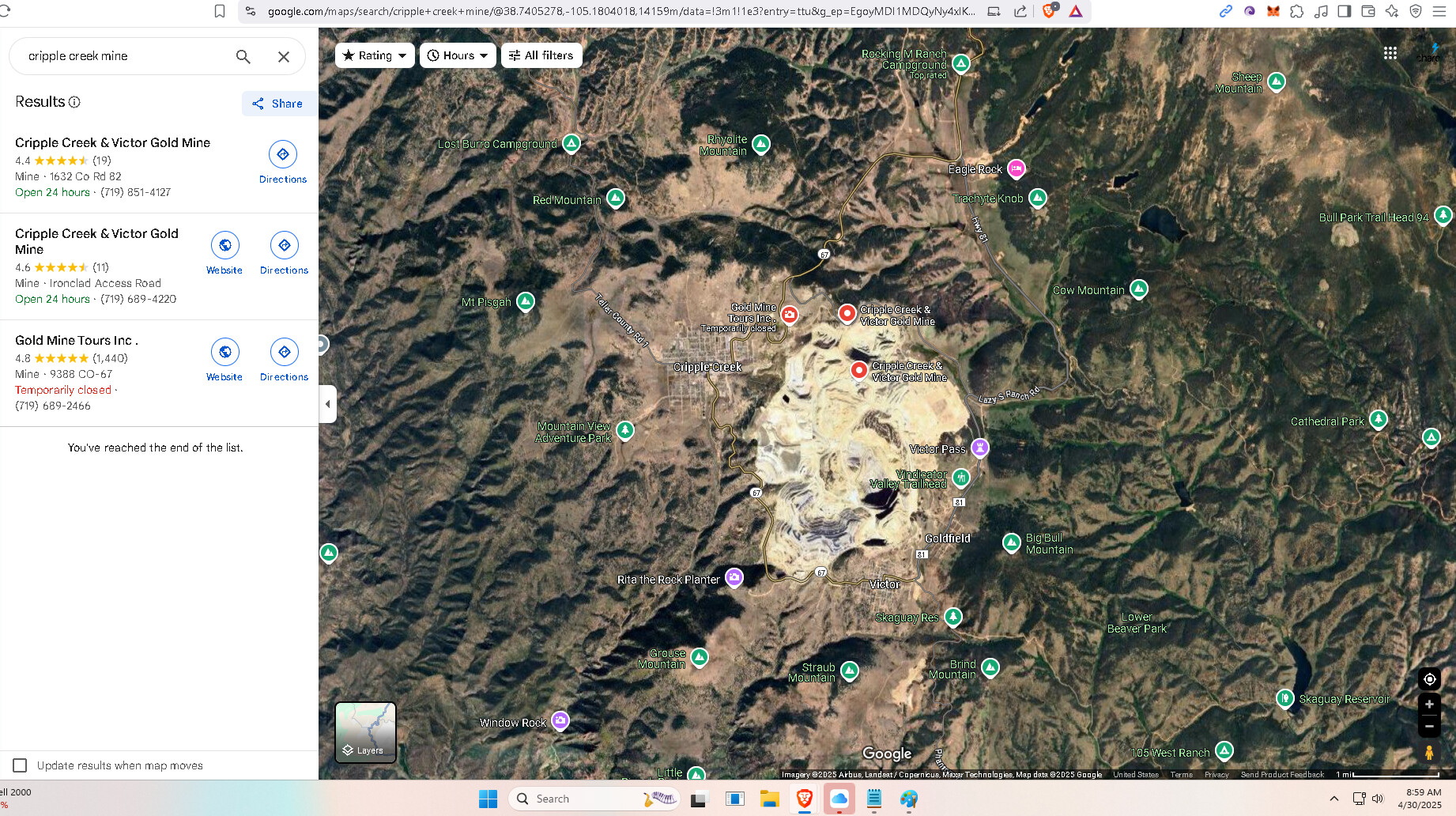Screen dimensions: 1456x816
Task: Bookmark this page in the browser
Action: coord(220,11)
